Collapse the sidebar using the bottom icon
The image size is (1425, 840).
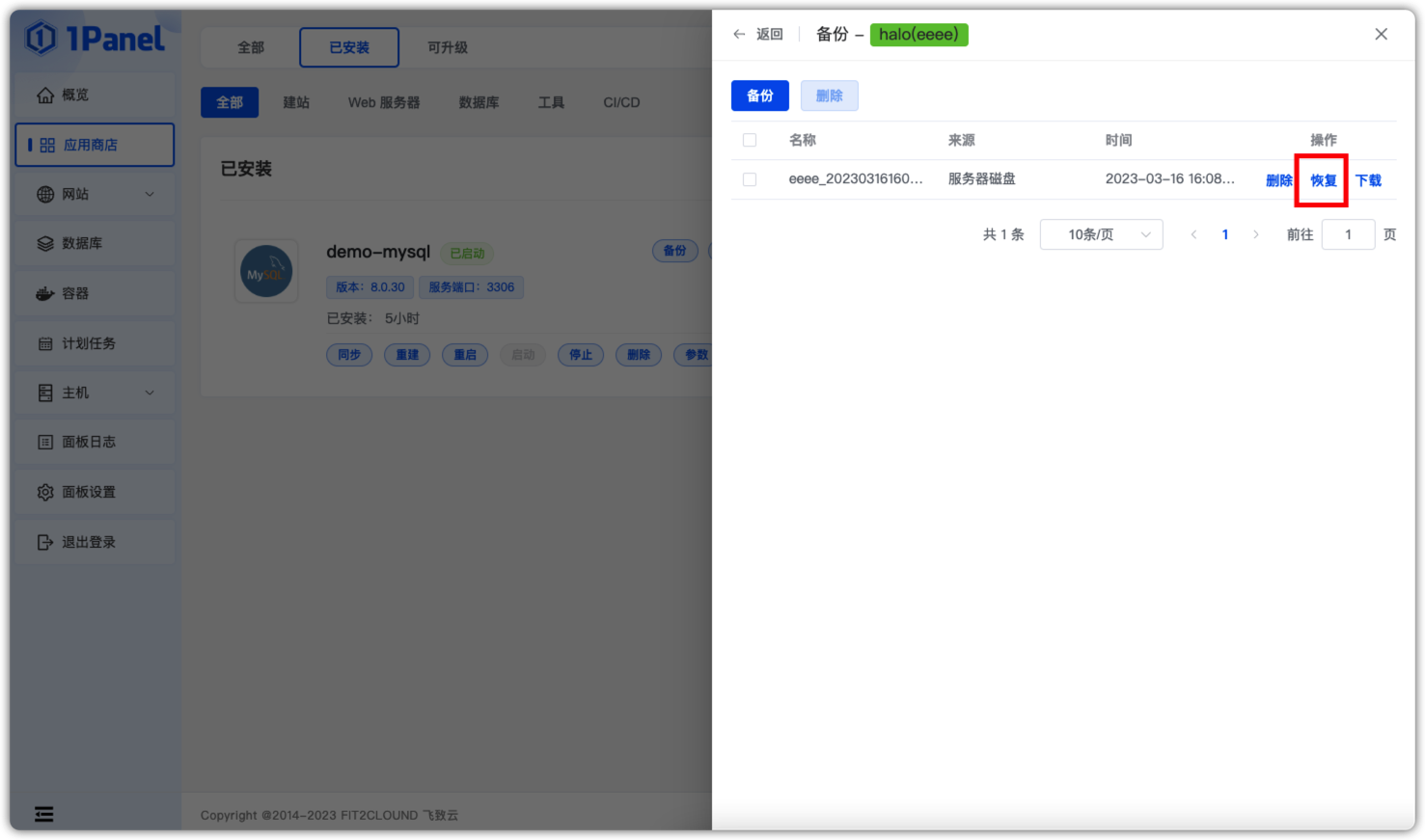pos(43,814)
